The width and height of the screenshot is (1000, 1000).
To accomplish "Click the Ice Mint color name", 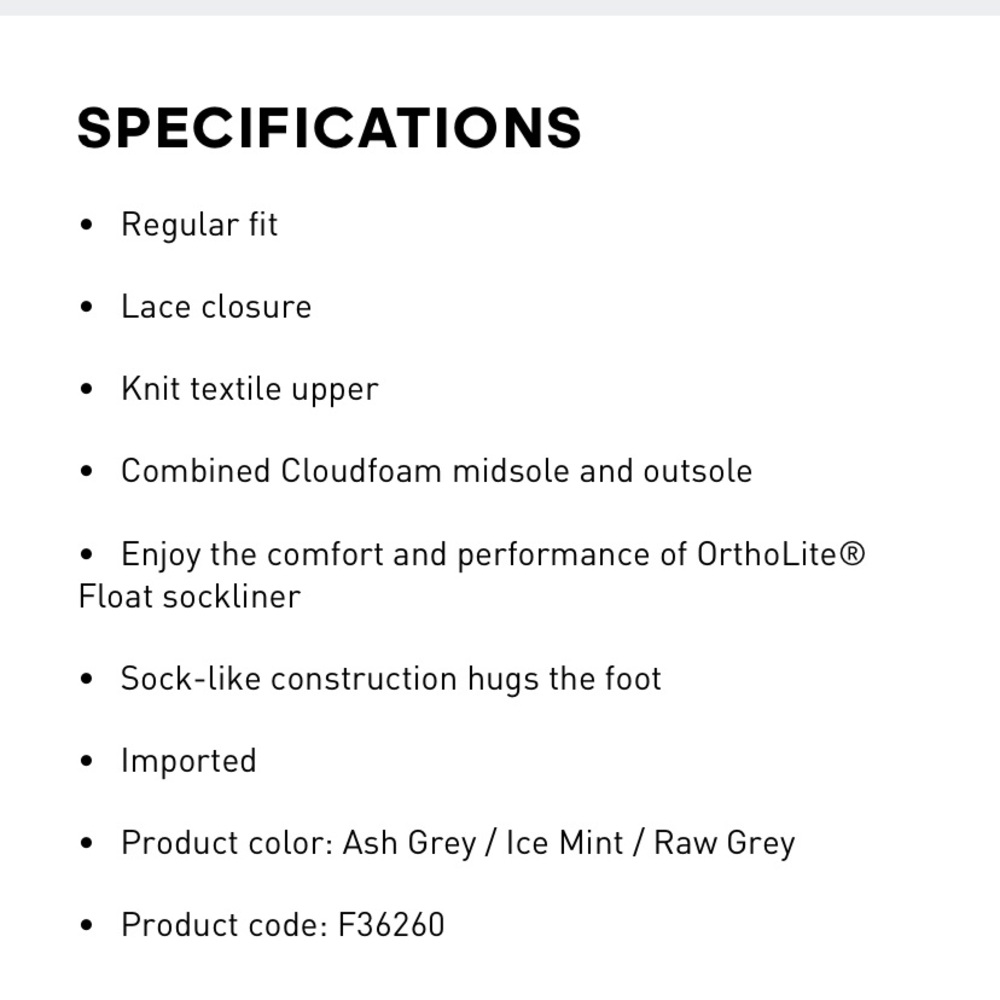I will (564, 843).
